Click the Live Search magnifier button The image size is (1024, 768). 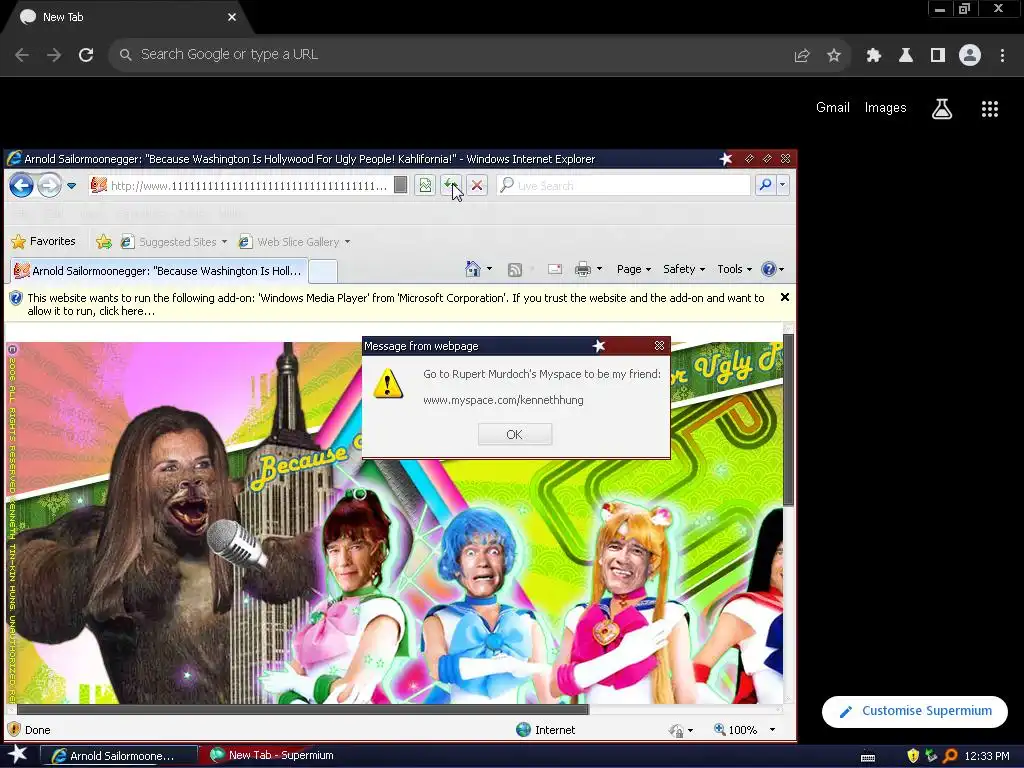point(765,185)
